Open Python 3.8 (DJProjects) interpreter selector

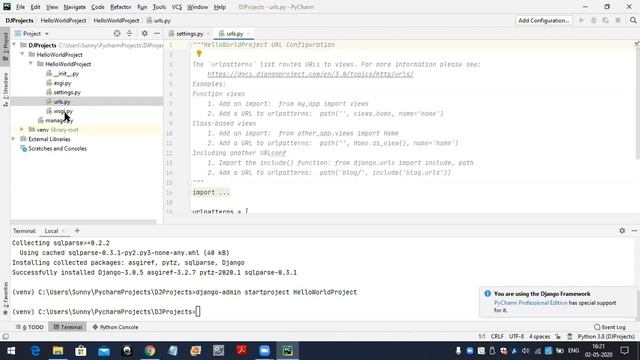pyautogui.click(x=606, y=337)
